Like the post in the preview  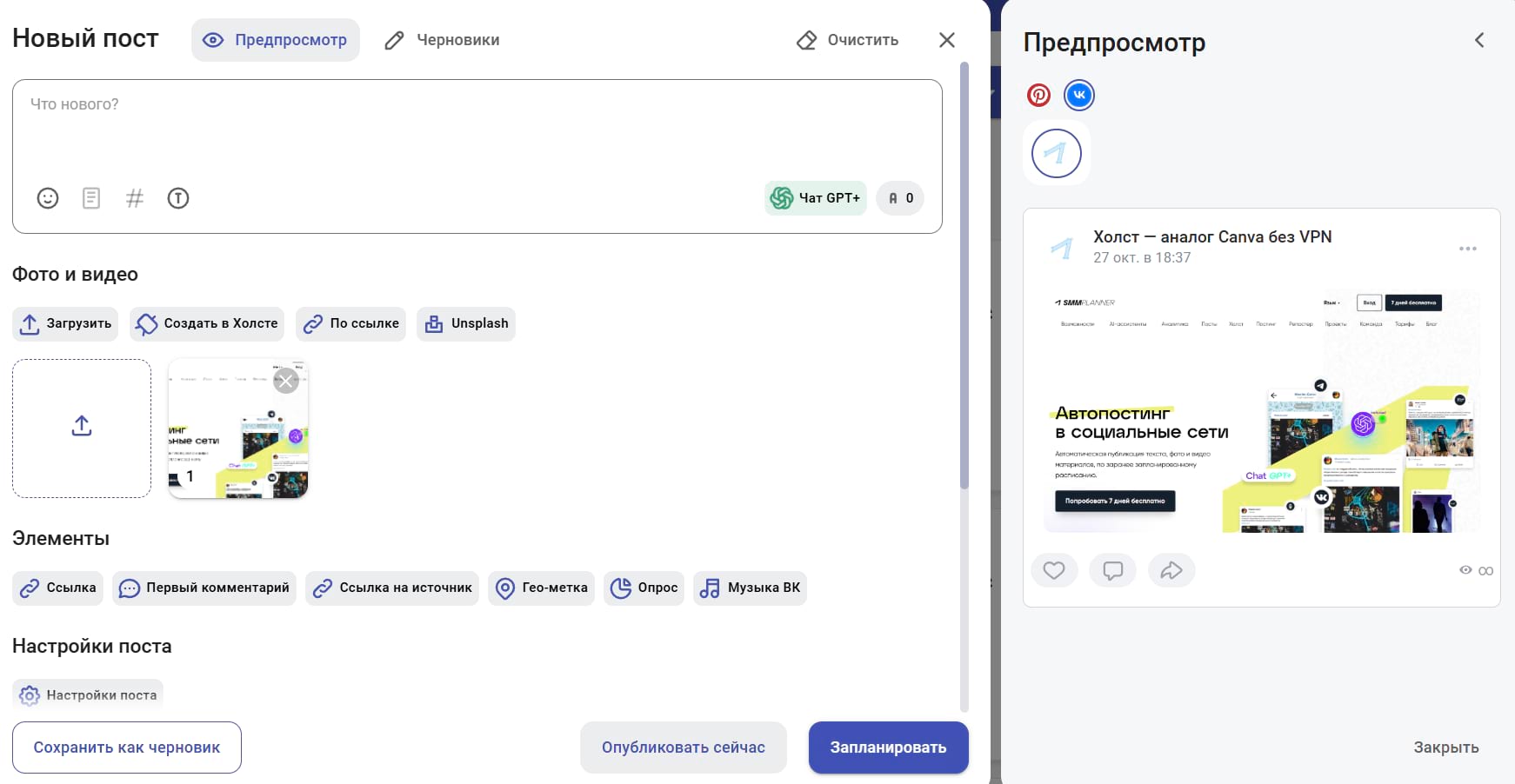pyautogui.click(x=1054, y=570)
